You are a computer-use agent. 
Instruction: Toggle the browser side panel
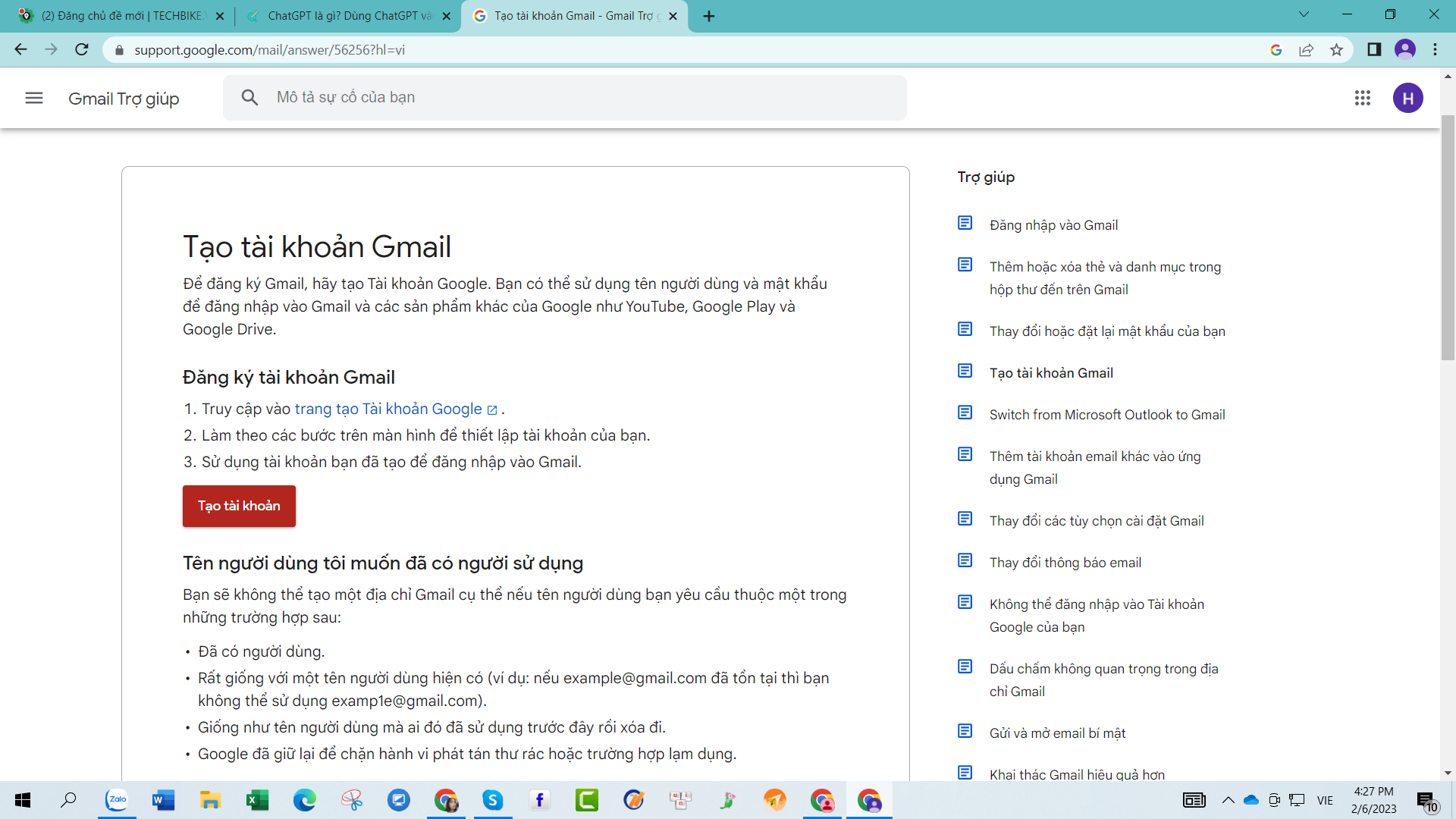point(1374,49)
